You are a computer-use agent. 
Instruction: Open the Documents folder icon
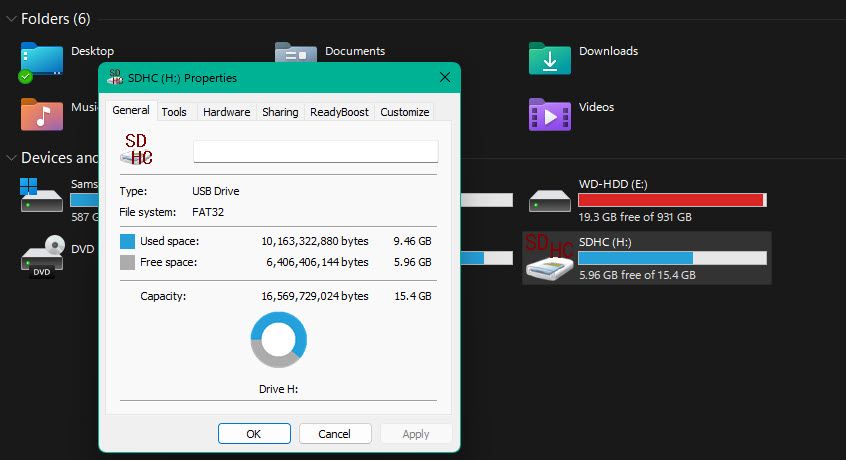pos(296,52)
